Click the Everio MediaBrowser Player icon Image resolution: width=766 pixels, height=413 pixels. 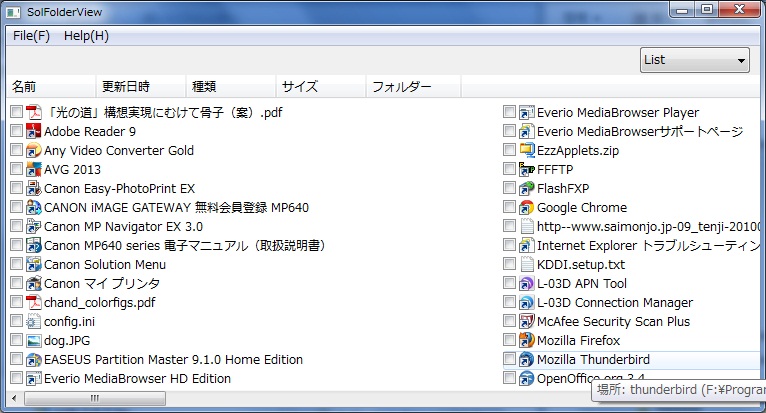[x=527, y=112]
